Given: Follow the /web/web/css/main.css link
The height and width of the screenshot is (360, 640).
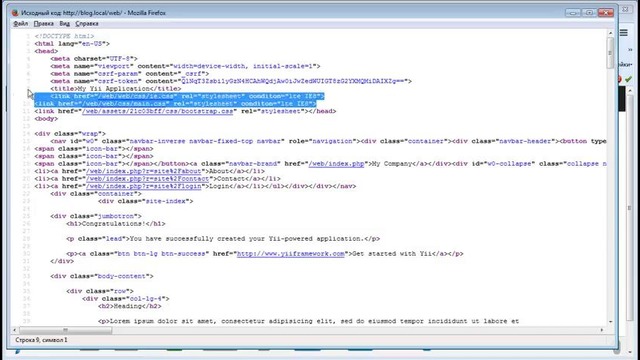Looking at the screenshot, I should pyautogui.click(x=125, y=104).
